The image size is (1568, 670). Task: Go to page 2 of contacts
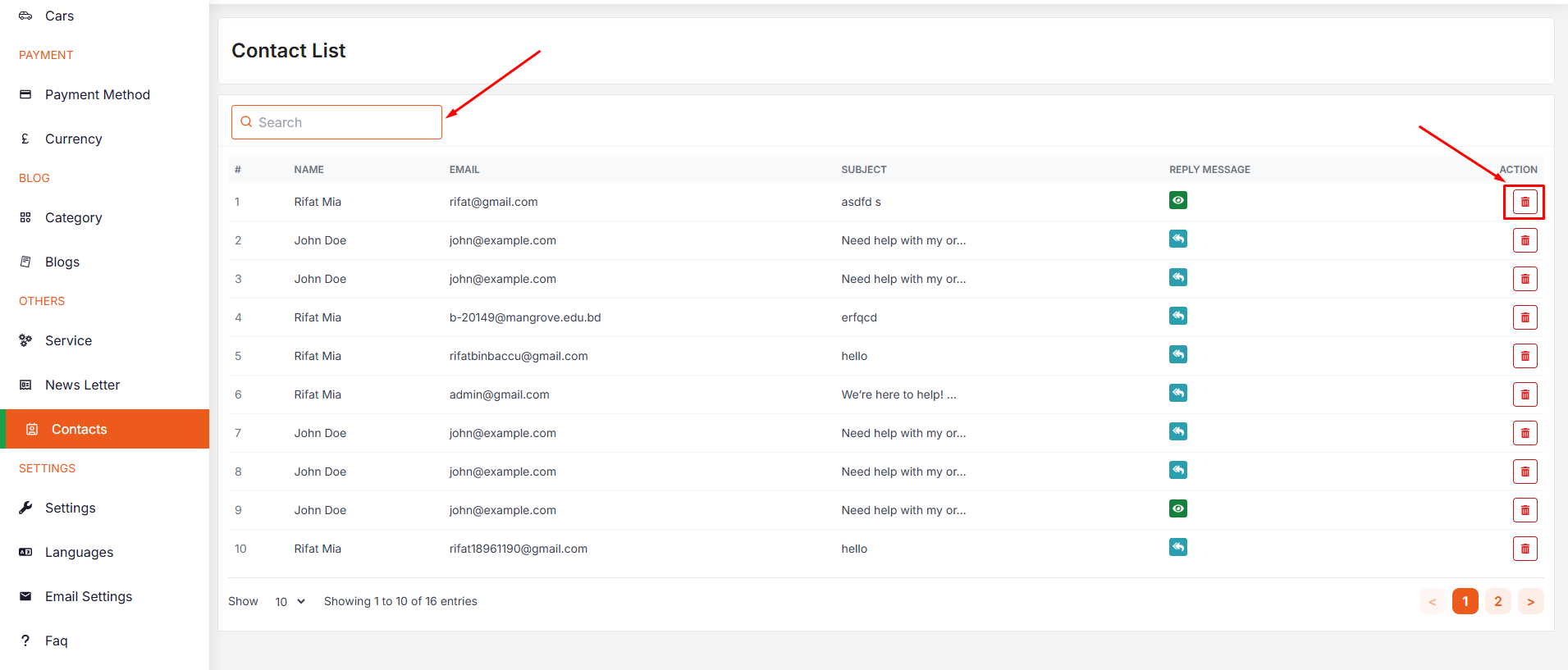(x=1497, y=602)
